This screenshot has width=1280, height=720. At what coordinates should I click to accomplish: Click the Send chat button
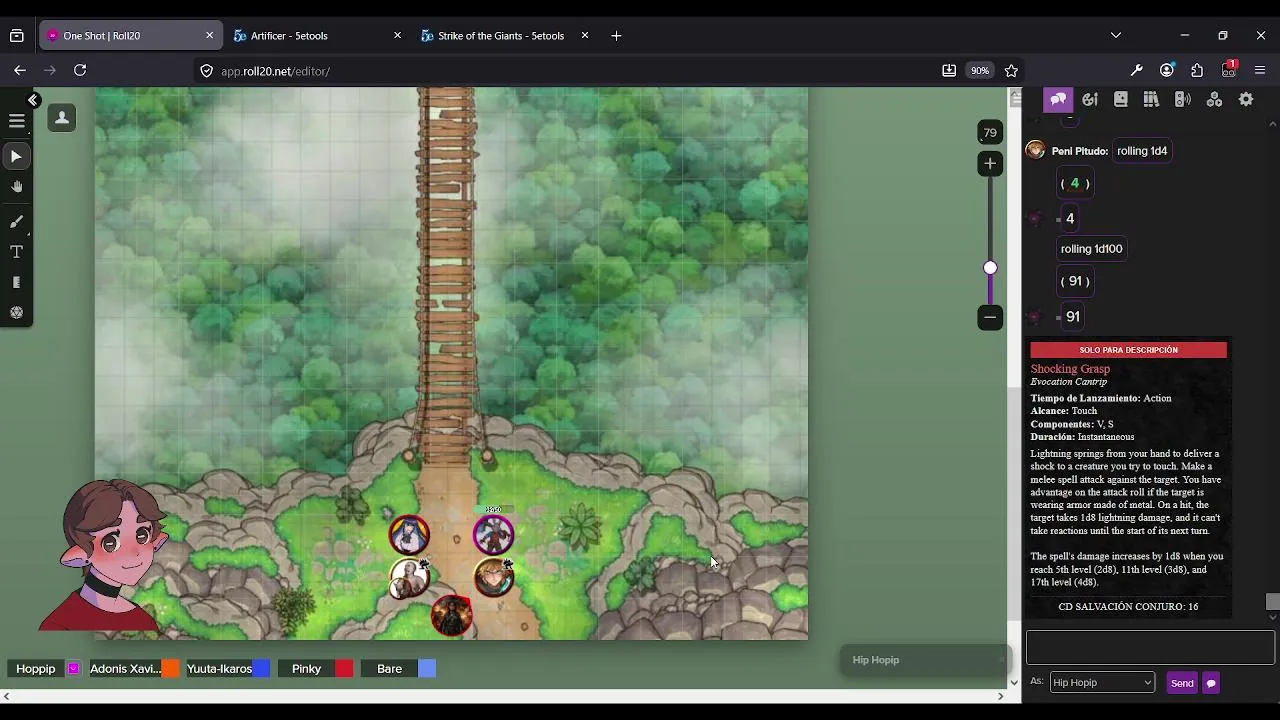tap(1182, 683)
